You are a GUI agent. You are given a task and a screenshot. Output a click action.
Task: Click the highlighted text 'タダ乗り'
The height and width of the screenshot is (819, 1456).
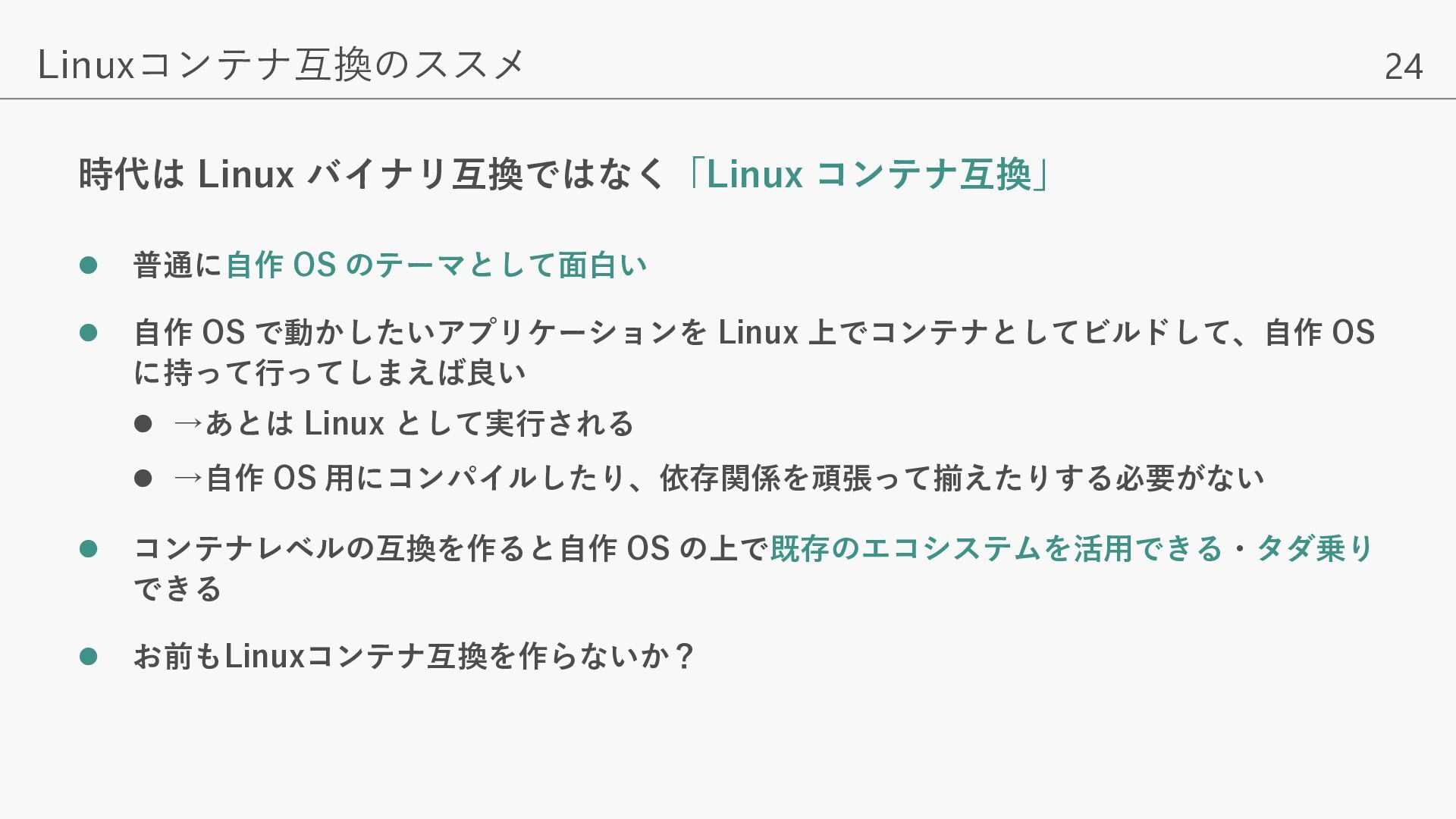point(1315,548)
